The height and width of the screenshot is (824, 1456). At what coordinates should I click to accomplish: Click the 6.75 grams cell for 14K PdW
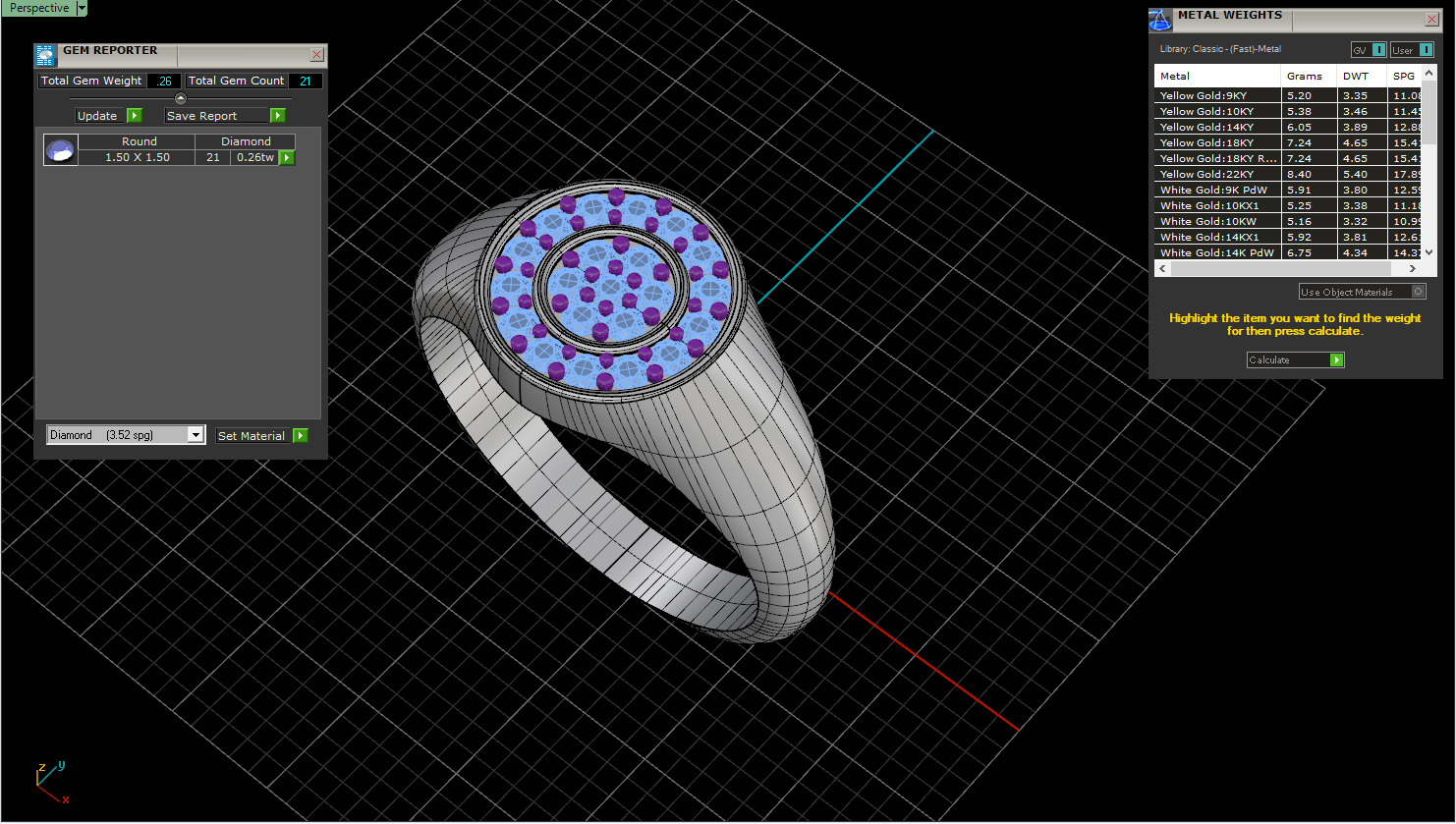tap(1310, 252)
